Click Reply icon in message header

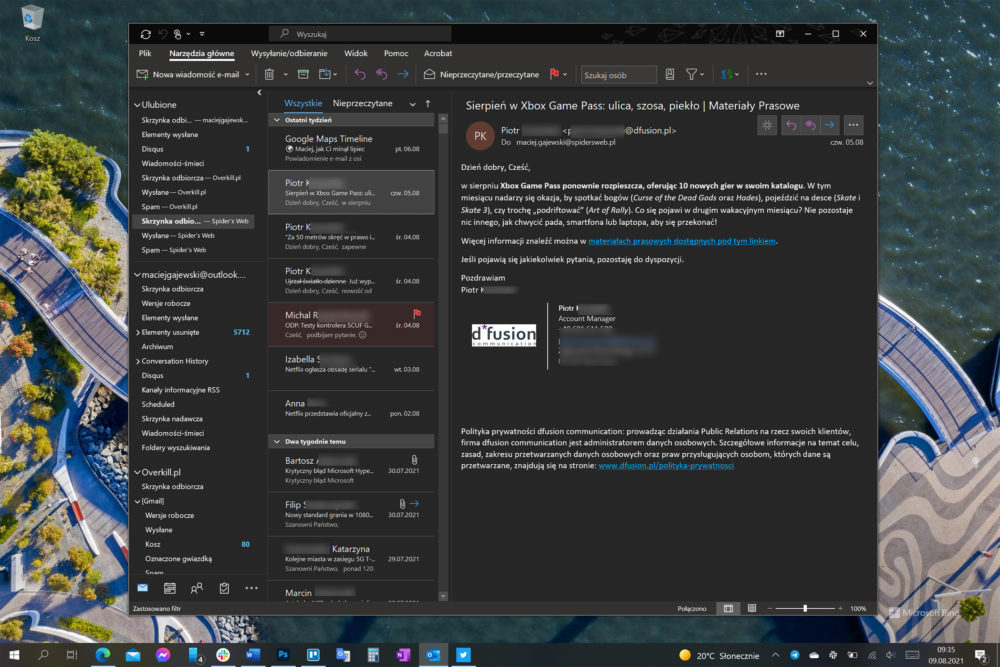click(791, 125)
